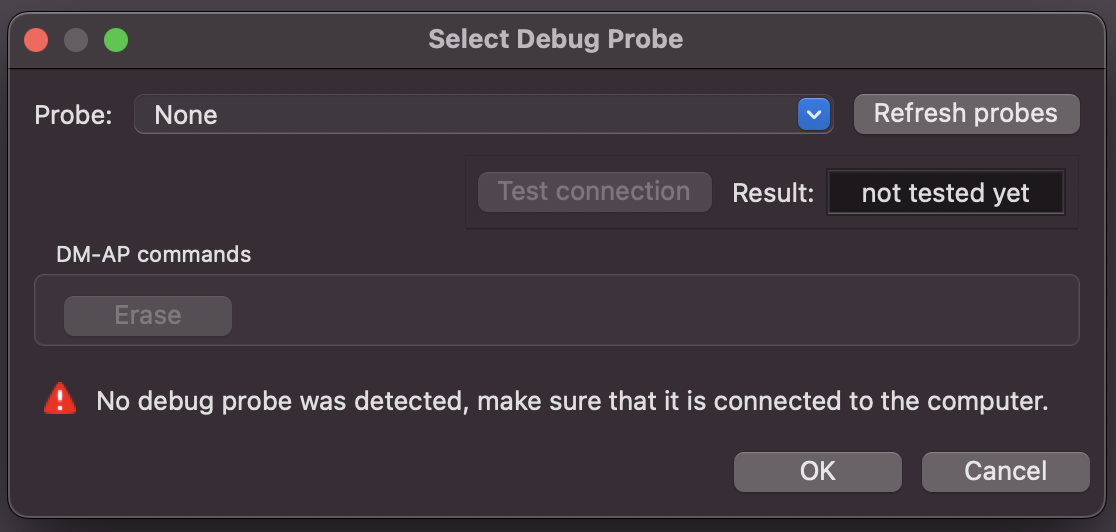Click the 'No debug probe was detected' message
This screenshot has height=532, width=1116.
point(572,402)
